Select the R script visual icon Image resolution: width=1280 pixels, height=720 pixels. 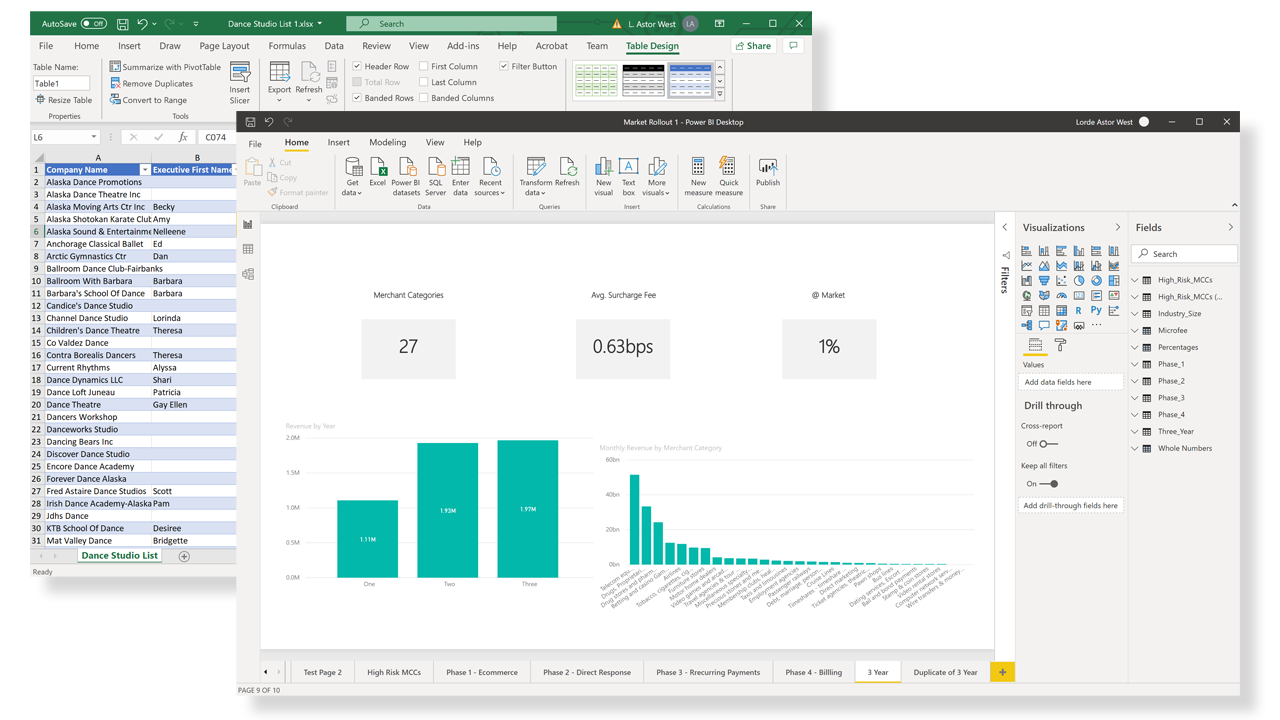coord(1079,310)
